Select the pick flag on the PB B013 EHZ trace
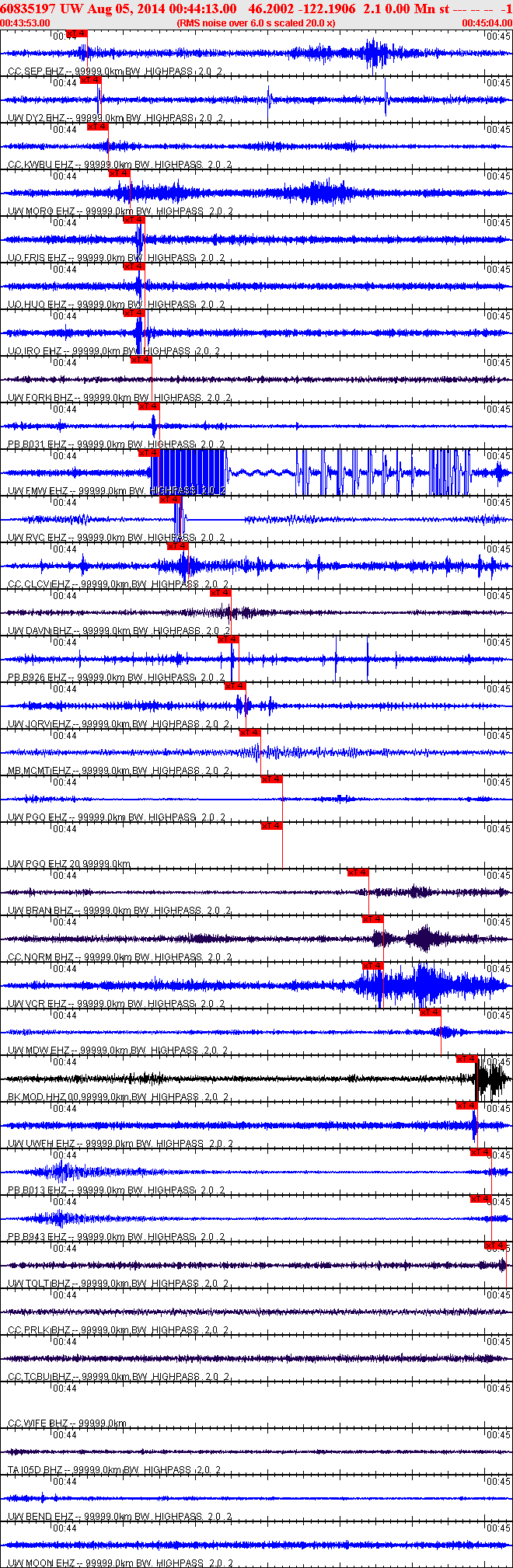 point(481,1152)
